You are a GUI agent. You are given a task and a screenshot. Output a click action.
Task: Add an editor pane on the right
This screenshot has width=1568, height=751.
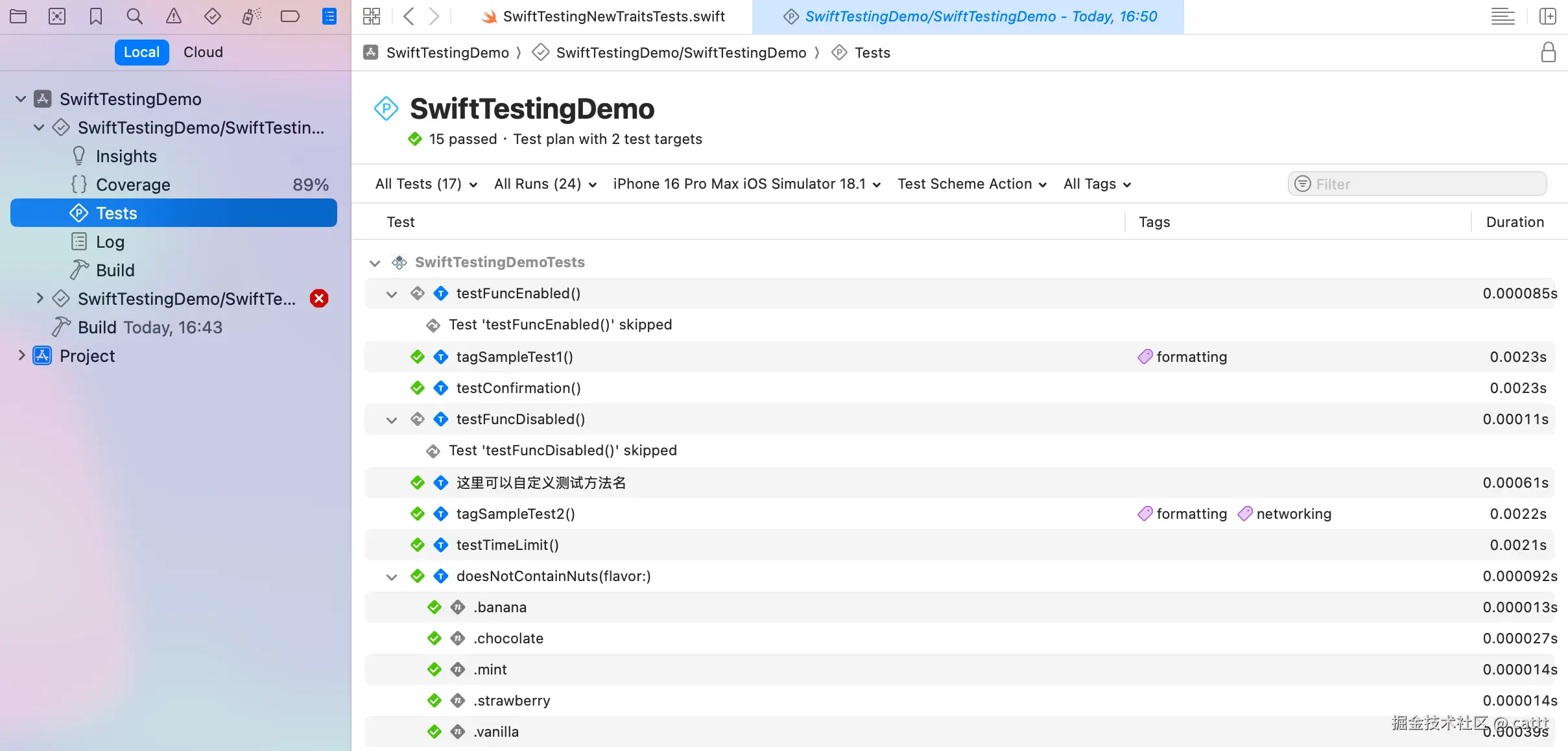(x=1548, y=16)
